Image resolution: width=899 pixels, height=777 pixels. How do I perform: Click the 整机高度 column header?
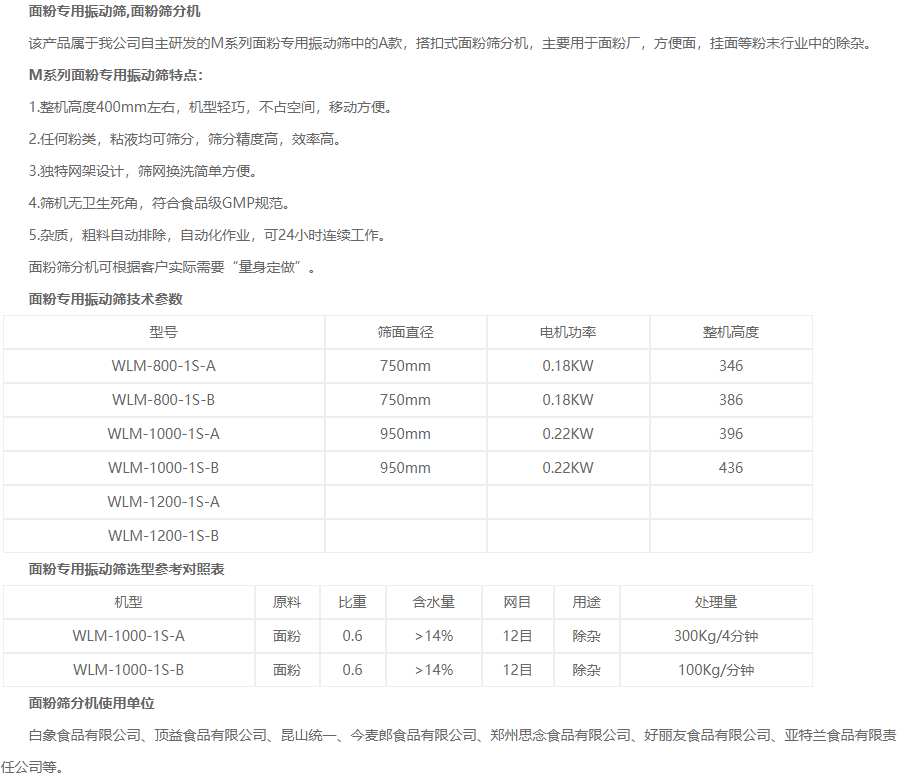point(730,332)
